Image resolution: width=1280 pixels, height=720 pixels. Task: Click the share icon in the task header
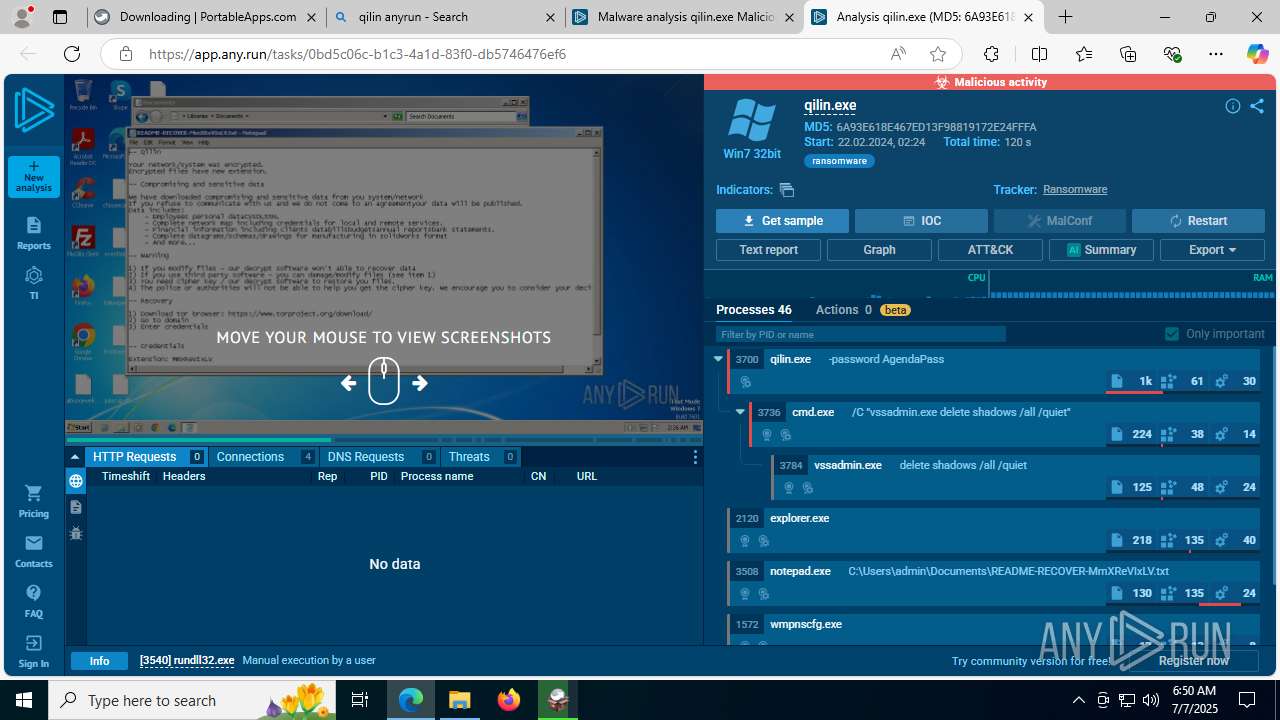1257,106
